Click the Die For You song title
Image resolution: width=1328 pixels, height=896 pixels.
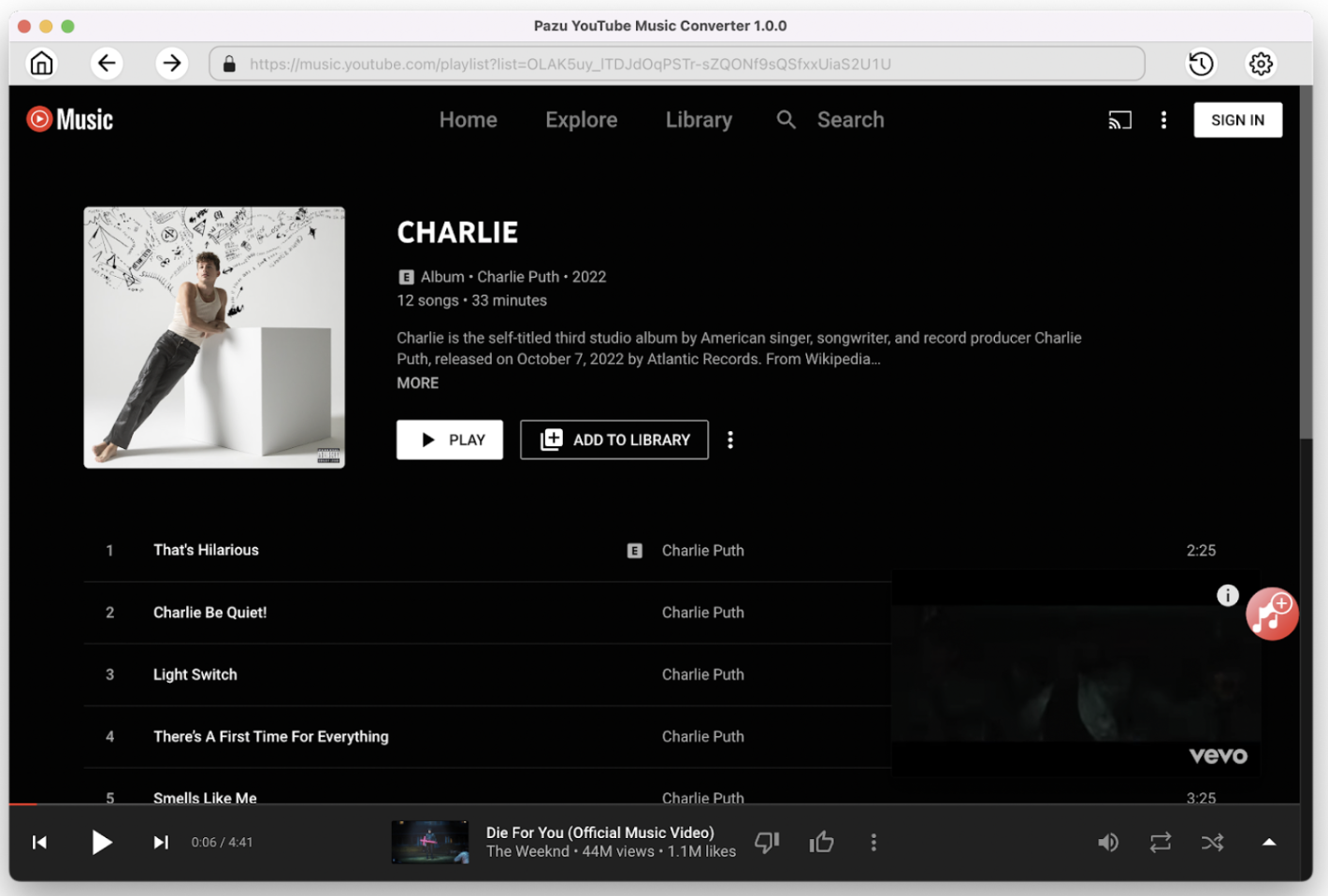coord(599,832)
